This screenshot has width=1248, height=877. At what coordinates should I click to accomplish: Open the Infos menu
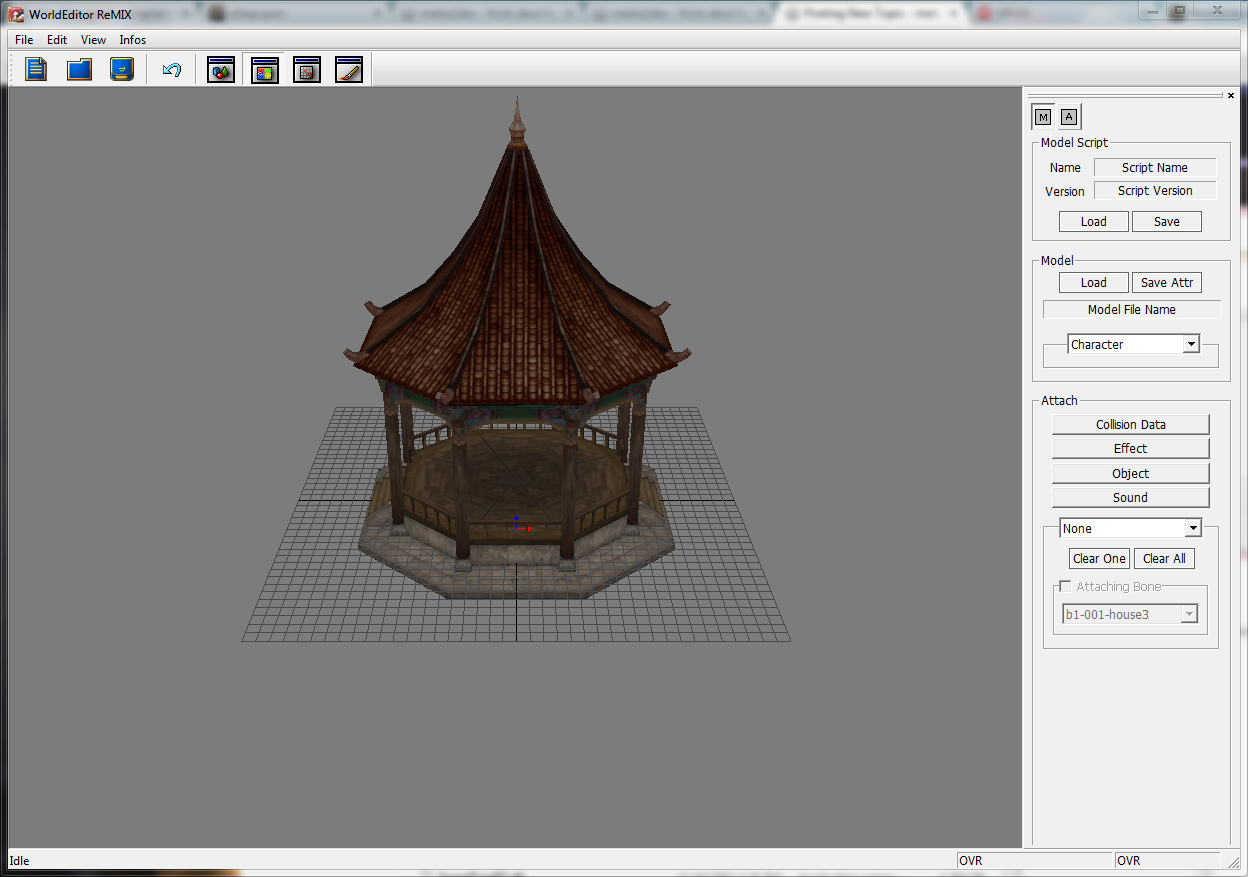[132, 39]
